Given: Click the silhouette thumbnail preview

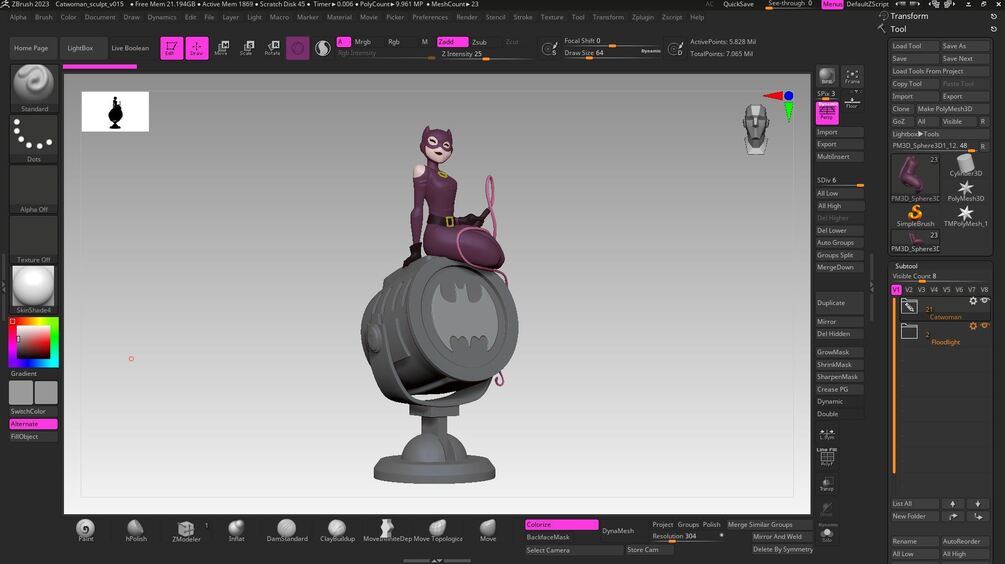Looking at the screenshot, I should click(x=115, y=112).
